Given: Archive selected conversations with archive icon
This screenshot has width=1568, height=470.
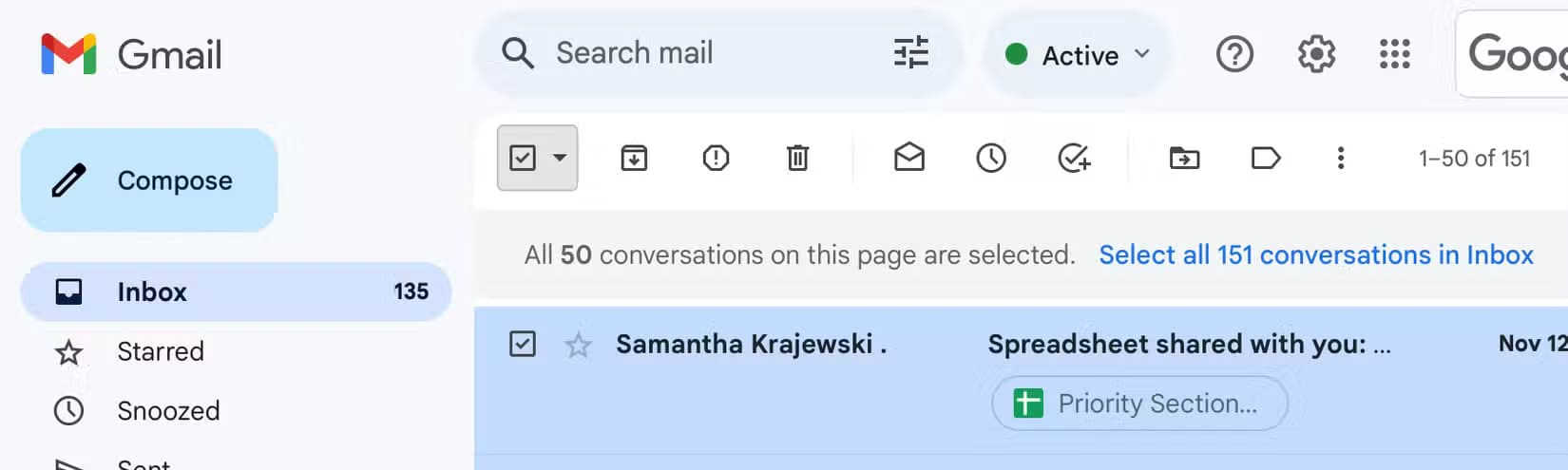Looking at the screenshot, I should (x=634, y=158).
